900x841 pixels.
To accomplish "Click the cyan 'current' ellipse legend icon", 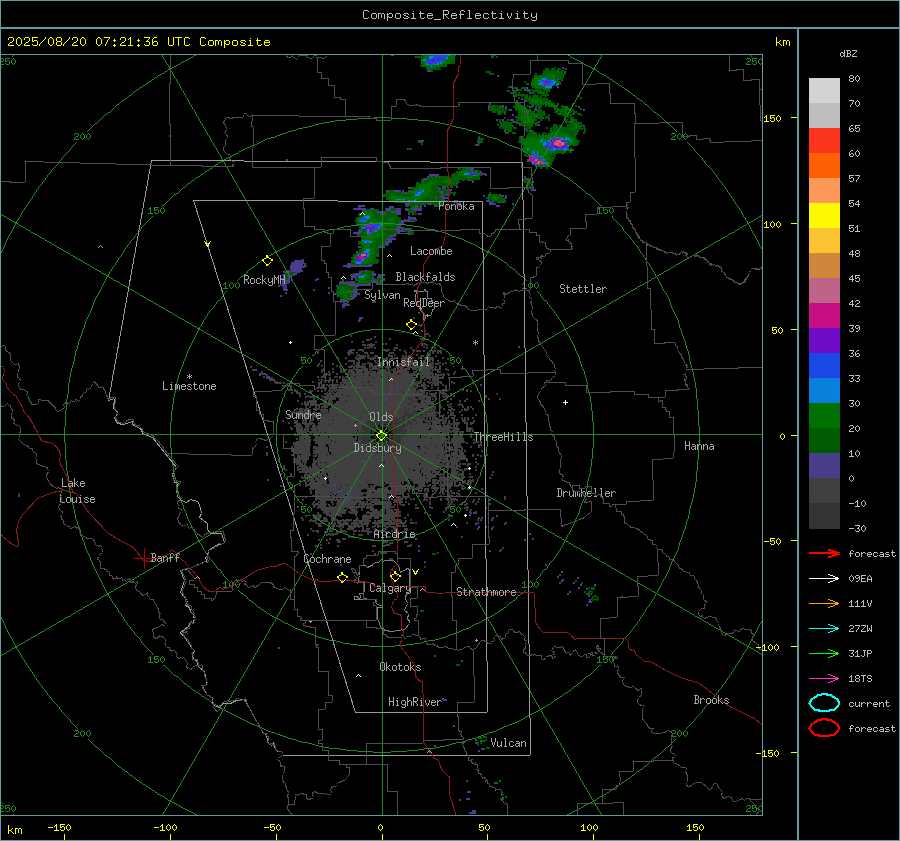I will [x=824, y=703].
